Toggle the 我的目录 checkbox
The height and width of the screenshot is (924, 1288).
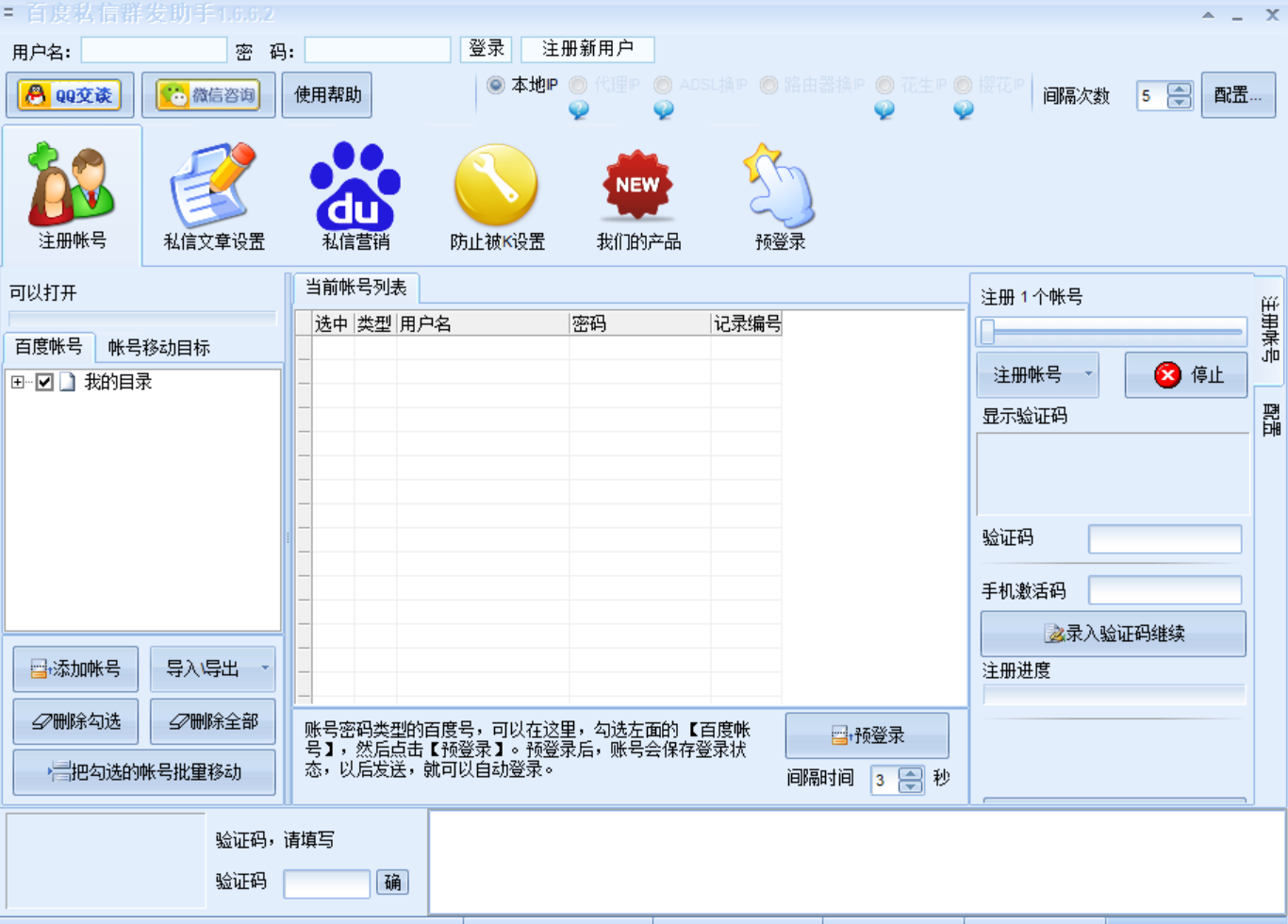(44, 382)
